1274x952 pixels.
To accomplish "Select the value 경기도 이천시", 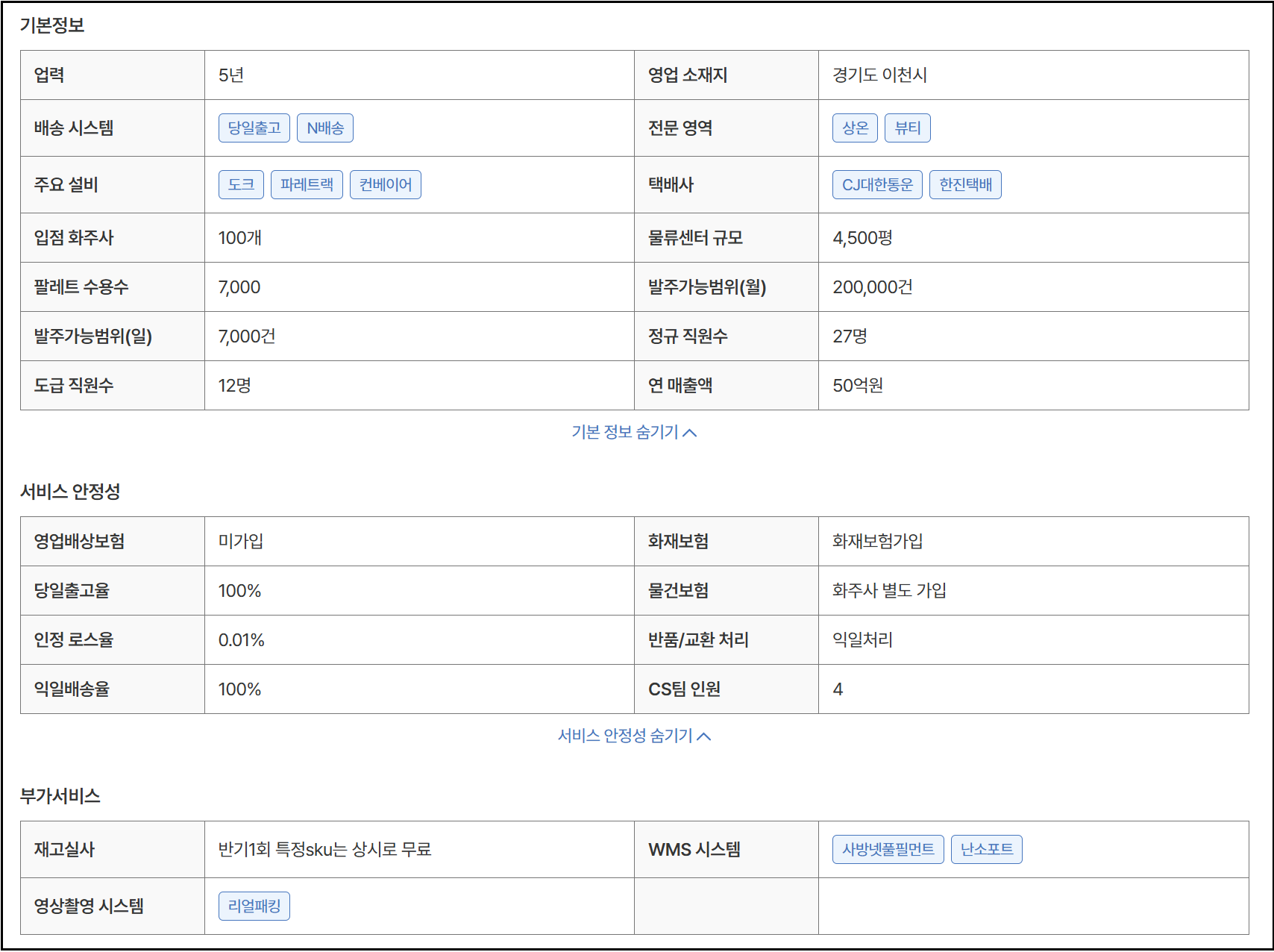I will pyautogui.click(x=880, y=75).
